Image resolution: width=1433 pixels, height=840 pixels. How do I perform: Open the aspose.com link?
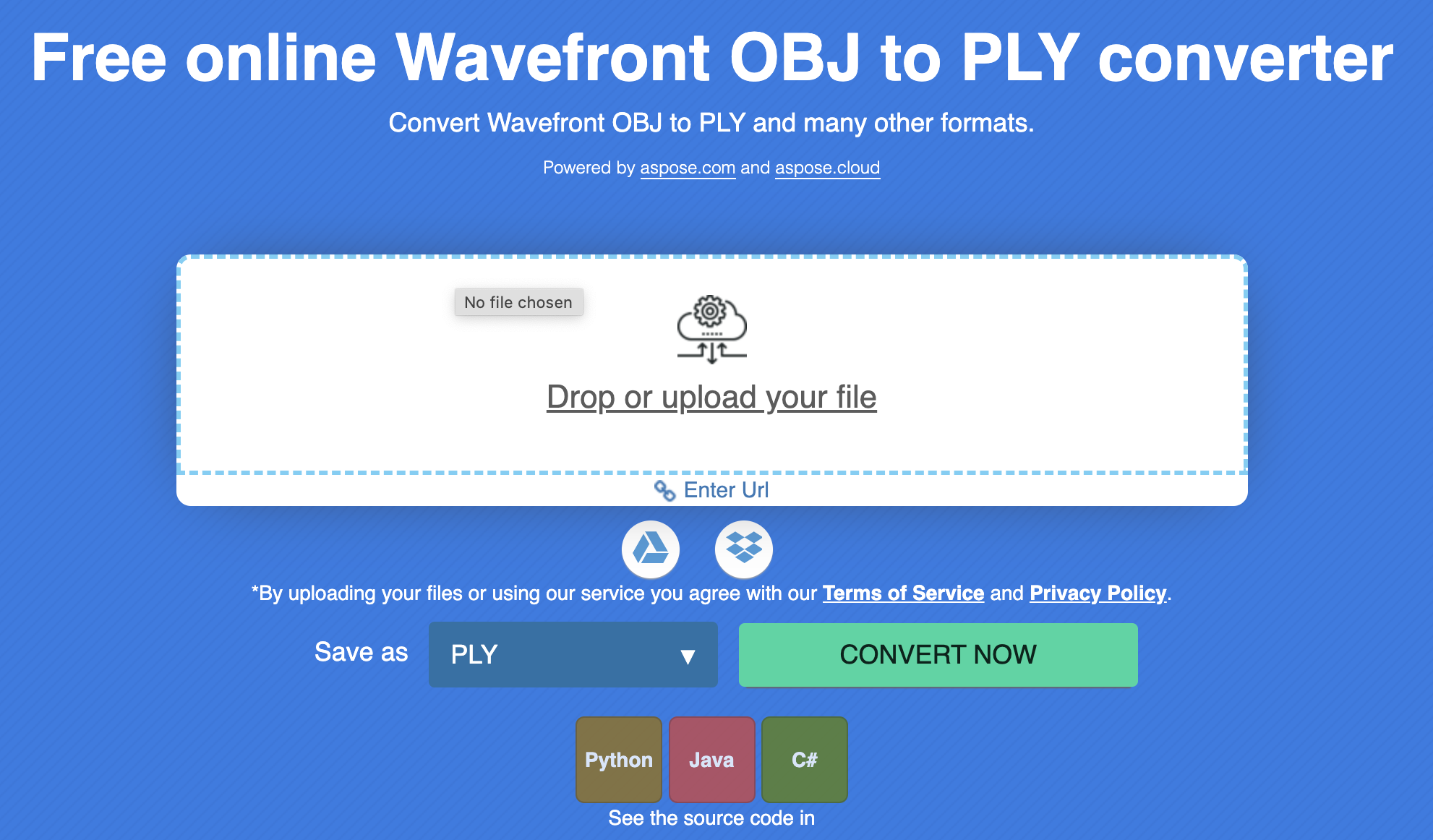[688, 168]
